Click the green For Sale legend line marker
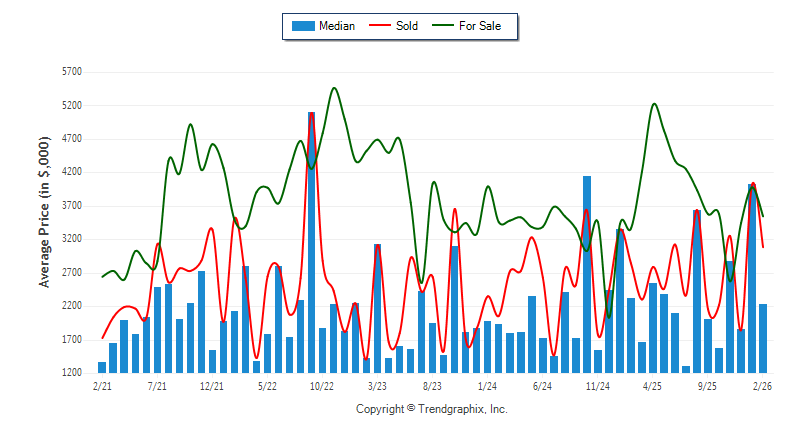This screenshot has width=800, height=434. coord(443,26)
